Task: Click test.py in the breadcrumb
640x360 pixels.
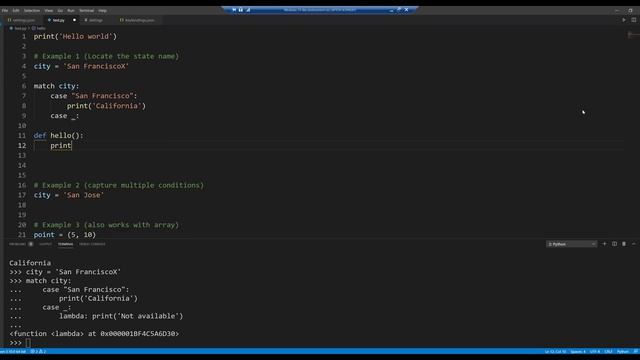Action: (x=20, y=29)
